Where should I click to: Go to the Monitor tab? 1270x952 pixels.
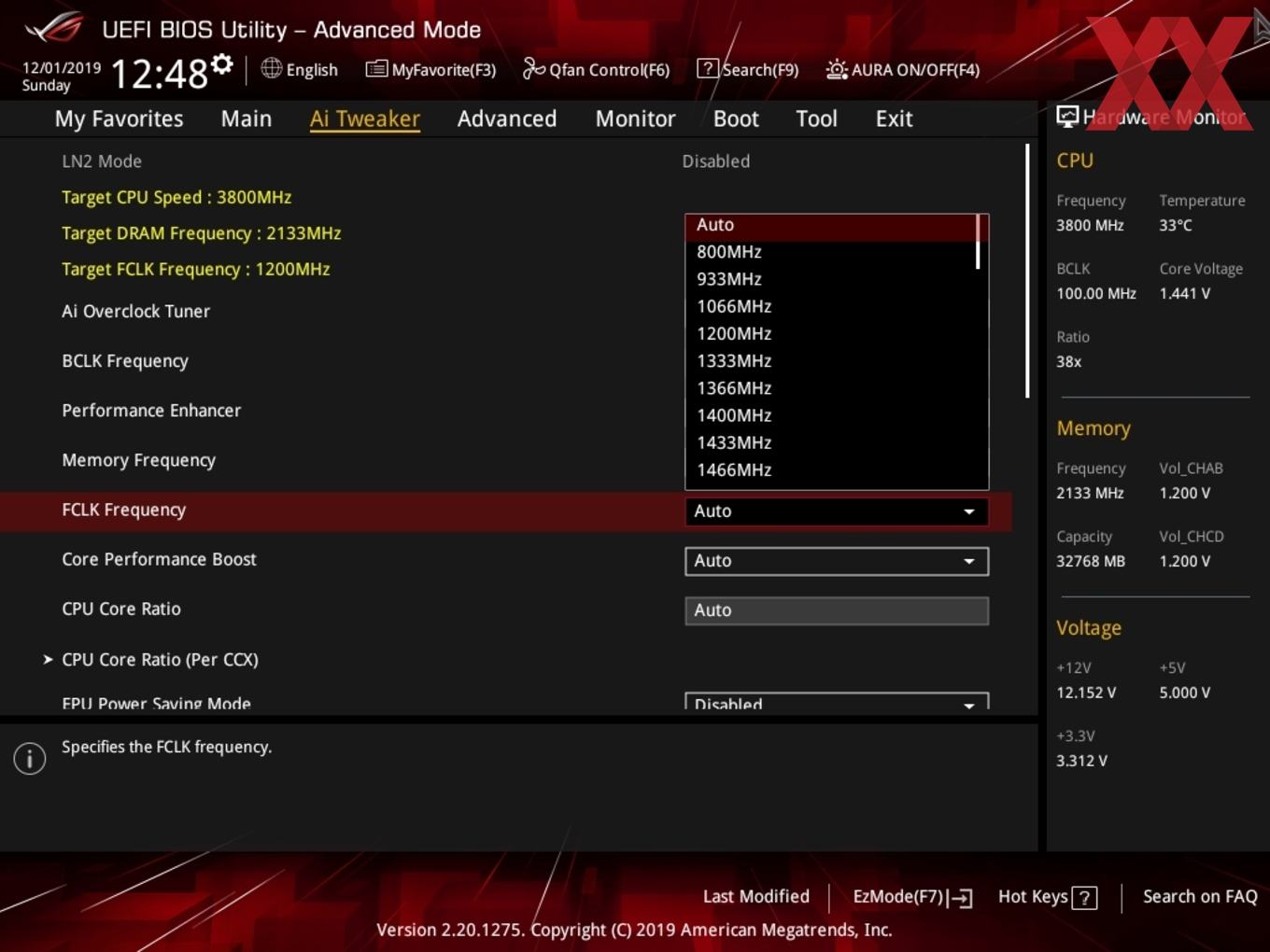click(x=635, y=119)
